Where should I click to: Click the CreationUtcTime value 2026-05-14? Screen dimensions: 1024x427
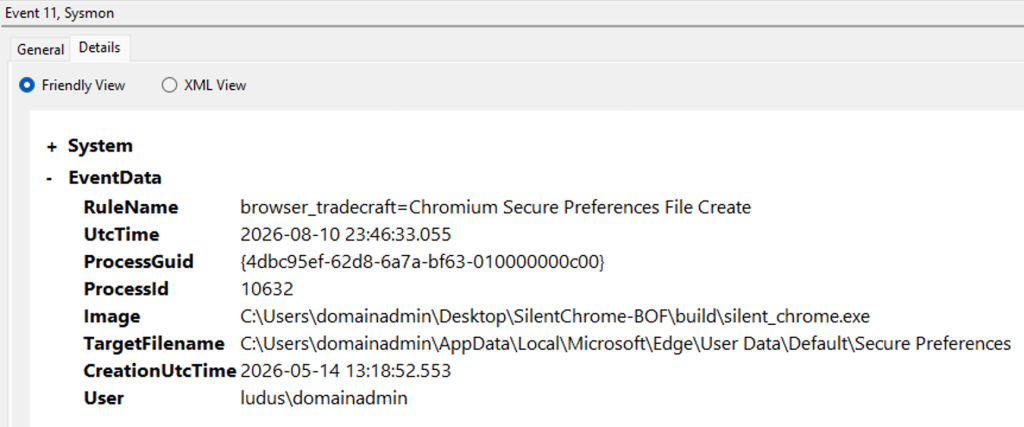click(x=345, y=371)
